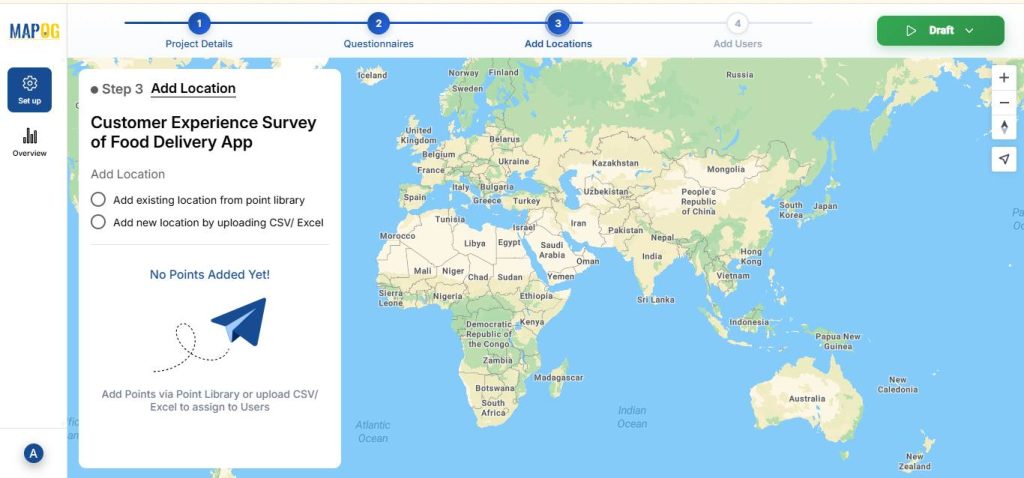
Task: Open the Set up gear icon
Action: pyautogui.click(x=30, y=84)
